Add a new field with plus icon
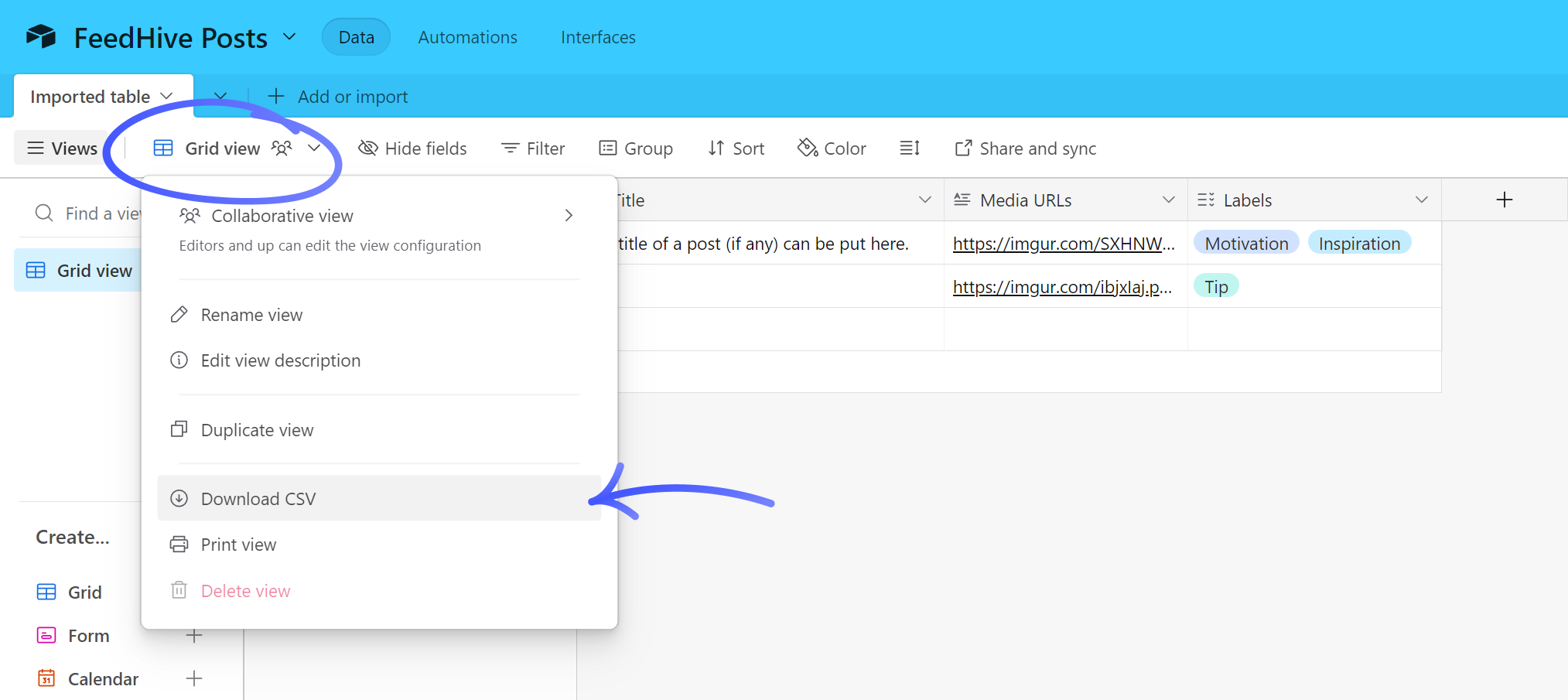Viewport: 1568px width, 700px height. [x=1504, y=200]
